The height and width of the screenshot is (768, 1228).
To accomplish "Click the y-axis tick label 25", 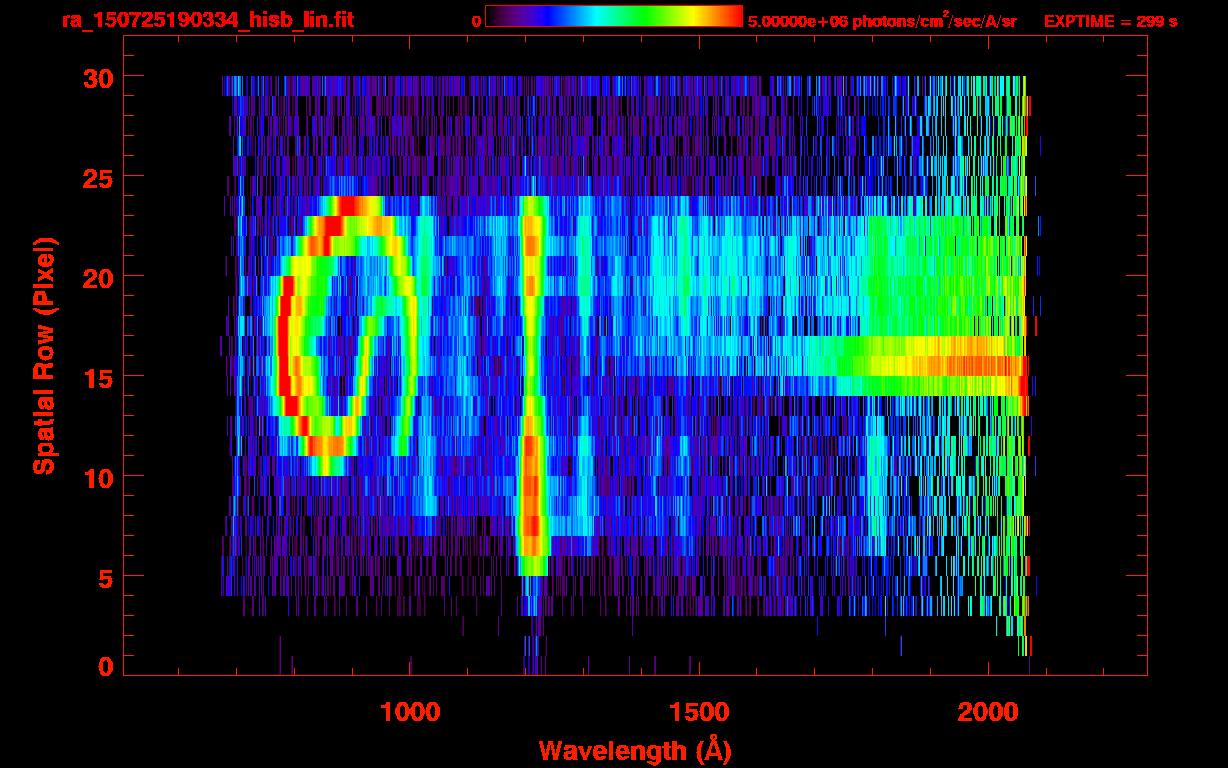I will click(96, 177).
